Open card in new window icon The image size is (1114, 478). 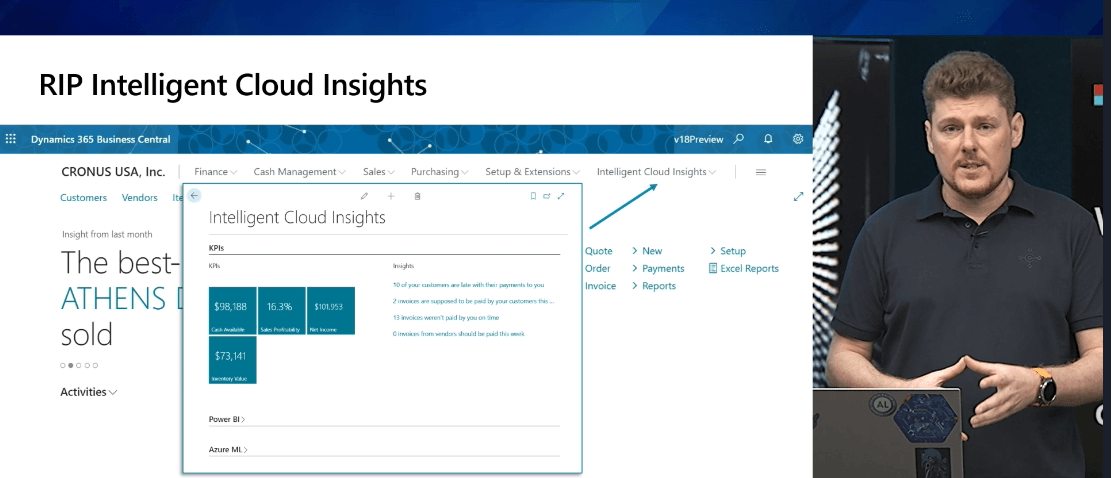(x=547, y=196)
